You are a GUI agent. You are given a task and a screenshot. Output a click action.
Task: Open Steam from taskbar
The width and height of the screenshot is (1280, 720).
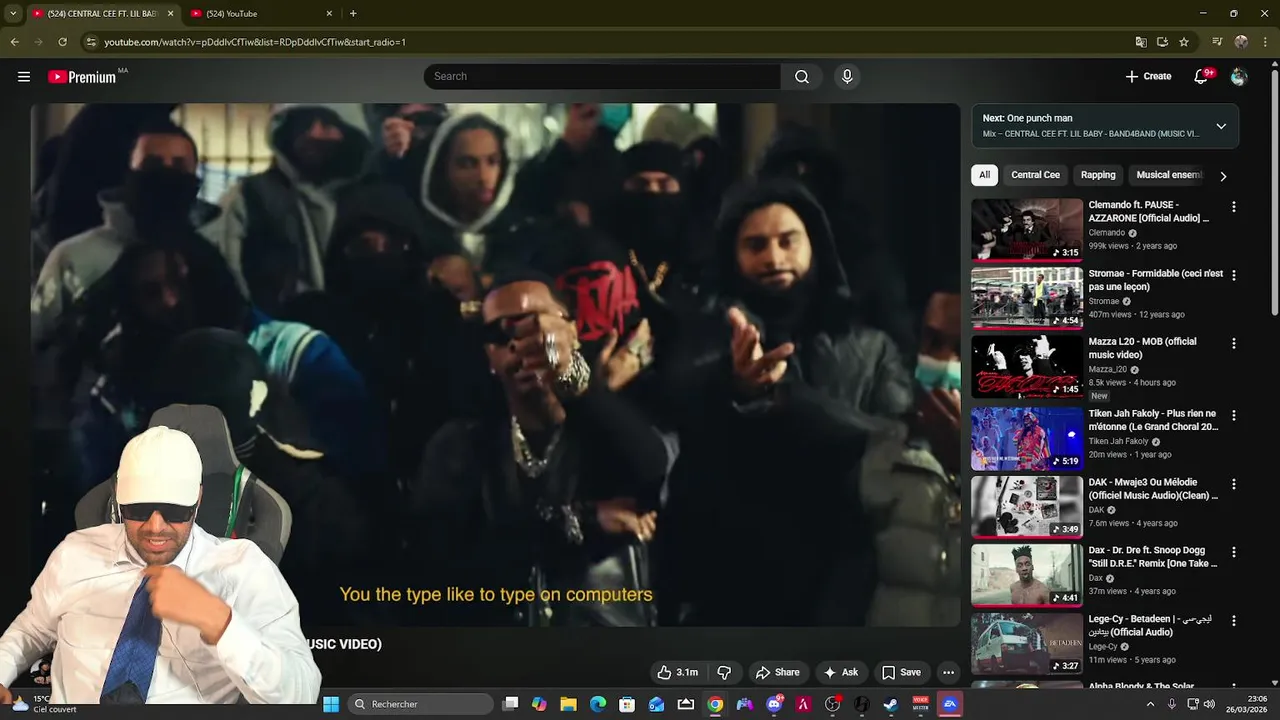point(891,704)
